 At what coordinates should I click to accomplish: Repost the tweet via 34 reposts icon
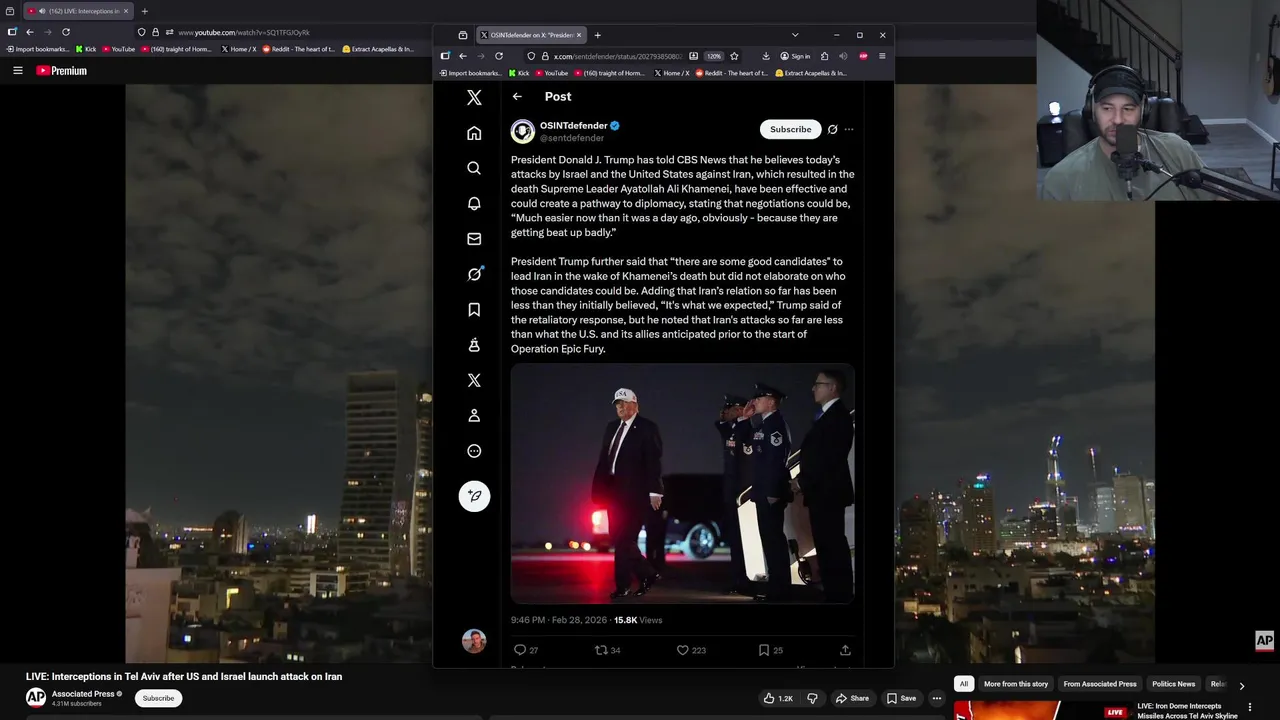pyautogui.click(x=608, y=650)
